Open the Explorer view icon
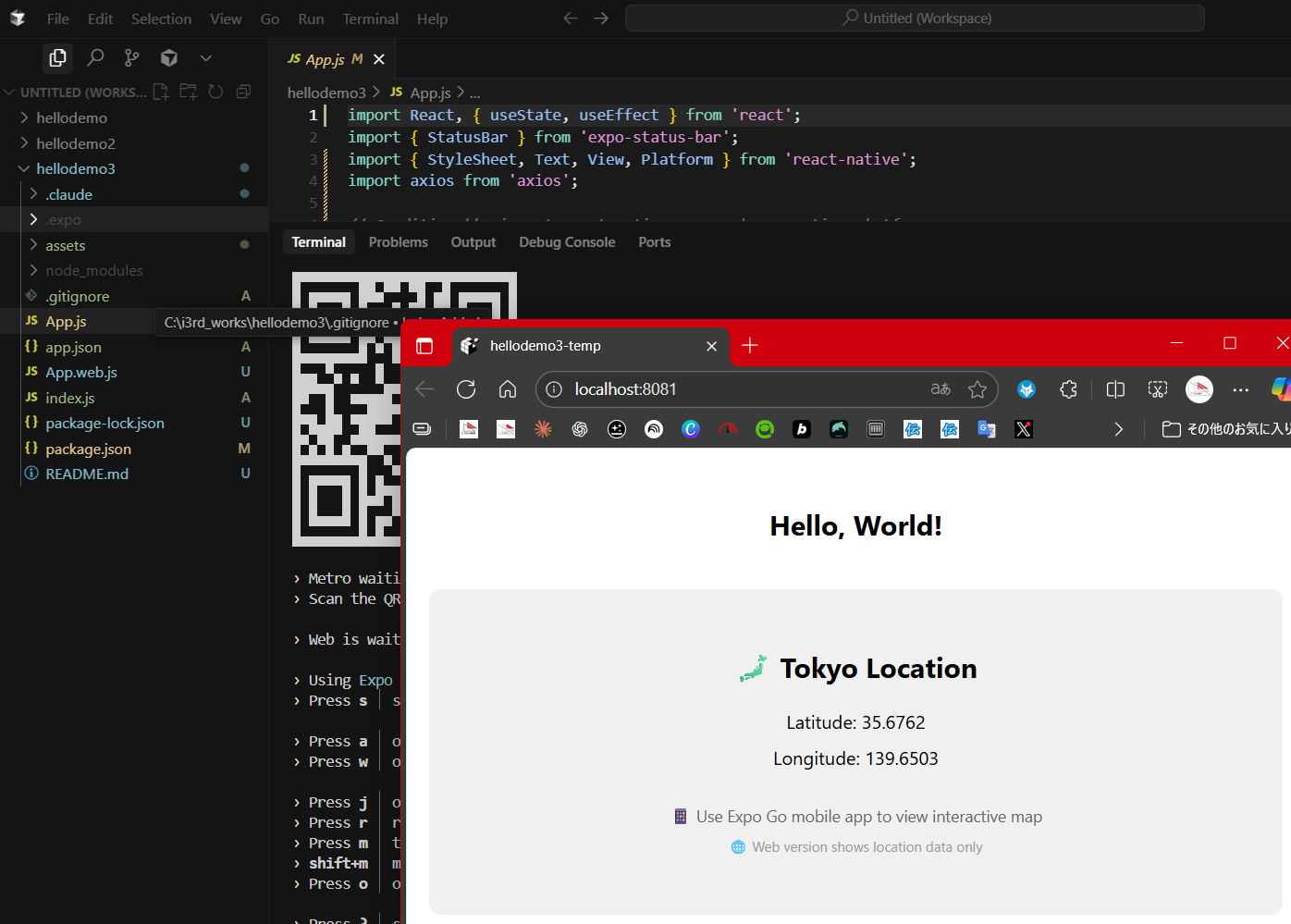The image size is (1291, 924). [x=57, y=58]
